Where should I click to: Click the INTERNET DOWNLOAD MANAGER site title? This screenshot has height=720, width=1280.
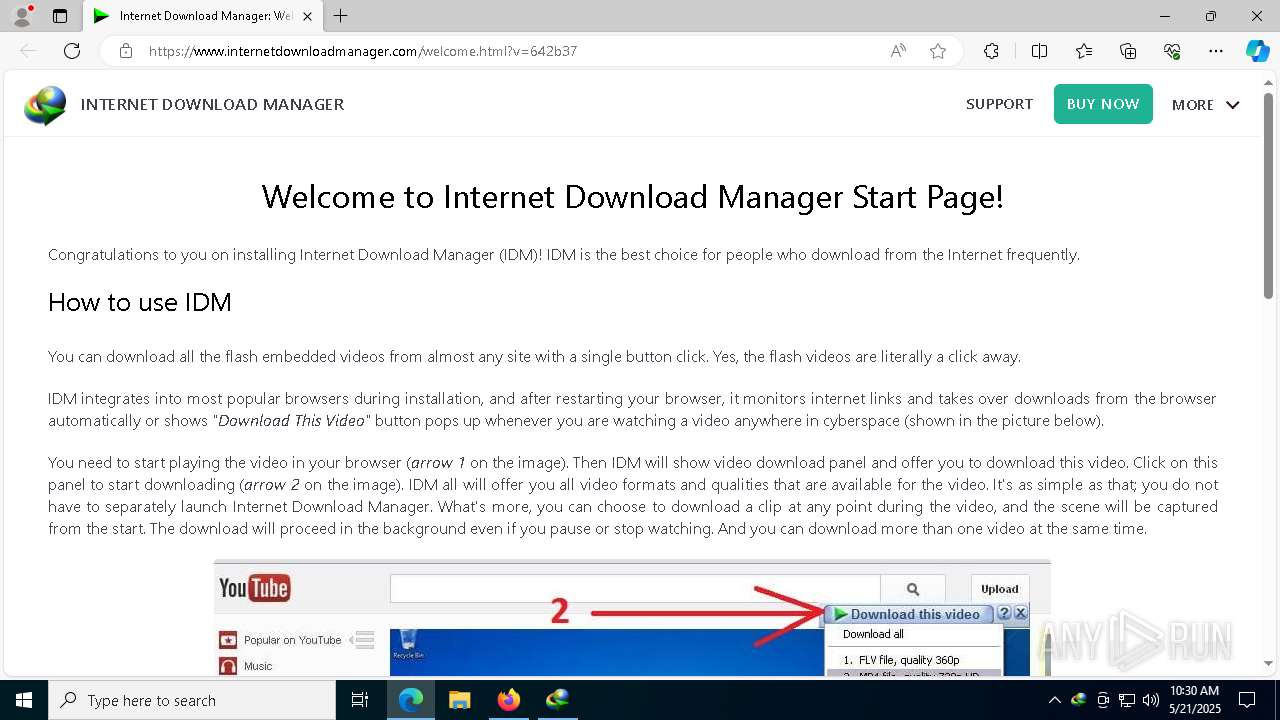pos(212,104)
